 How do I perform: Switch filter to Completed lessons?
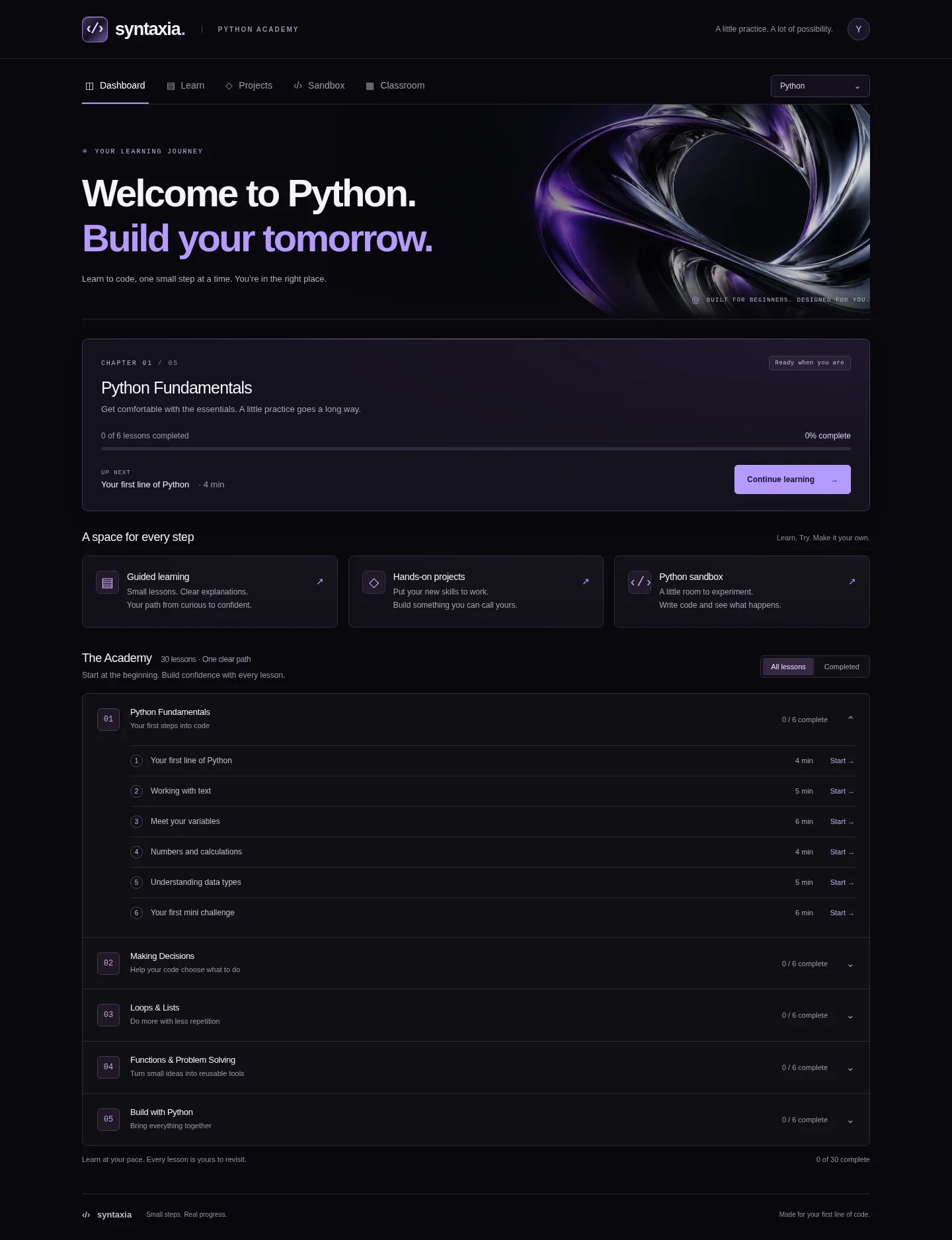pos(842,667)
